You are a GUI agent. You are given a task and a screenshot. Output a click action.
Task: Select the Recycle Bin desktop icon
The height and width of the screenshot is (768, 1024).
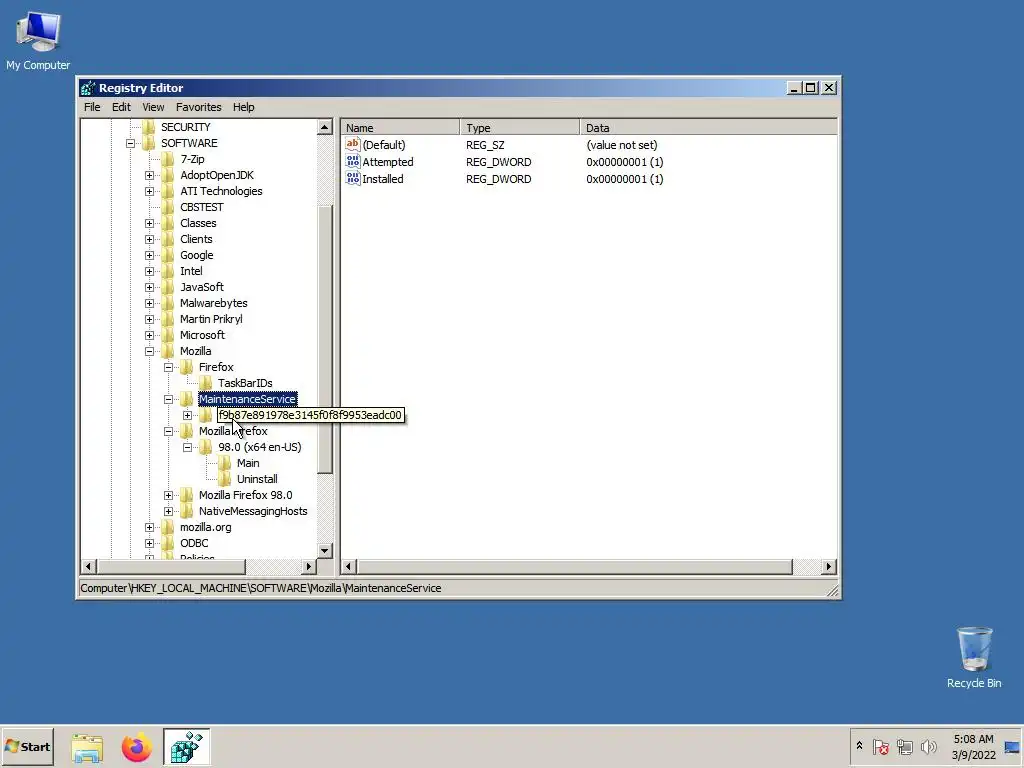(x=974, y=658)
